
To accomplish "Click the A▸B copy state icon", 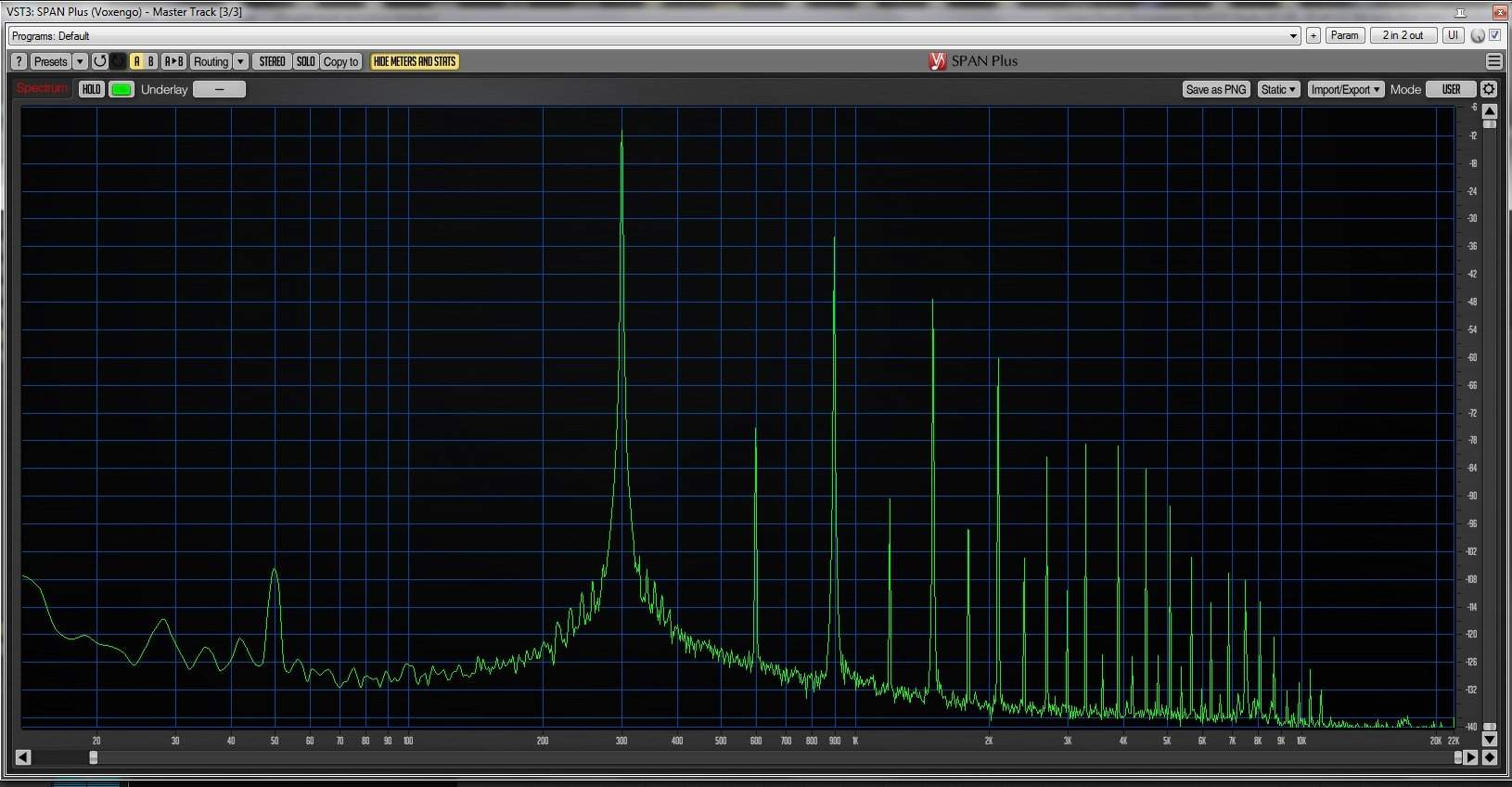I will tap(173, 61).
